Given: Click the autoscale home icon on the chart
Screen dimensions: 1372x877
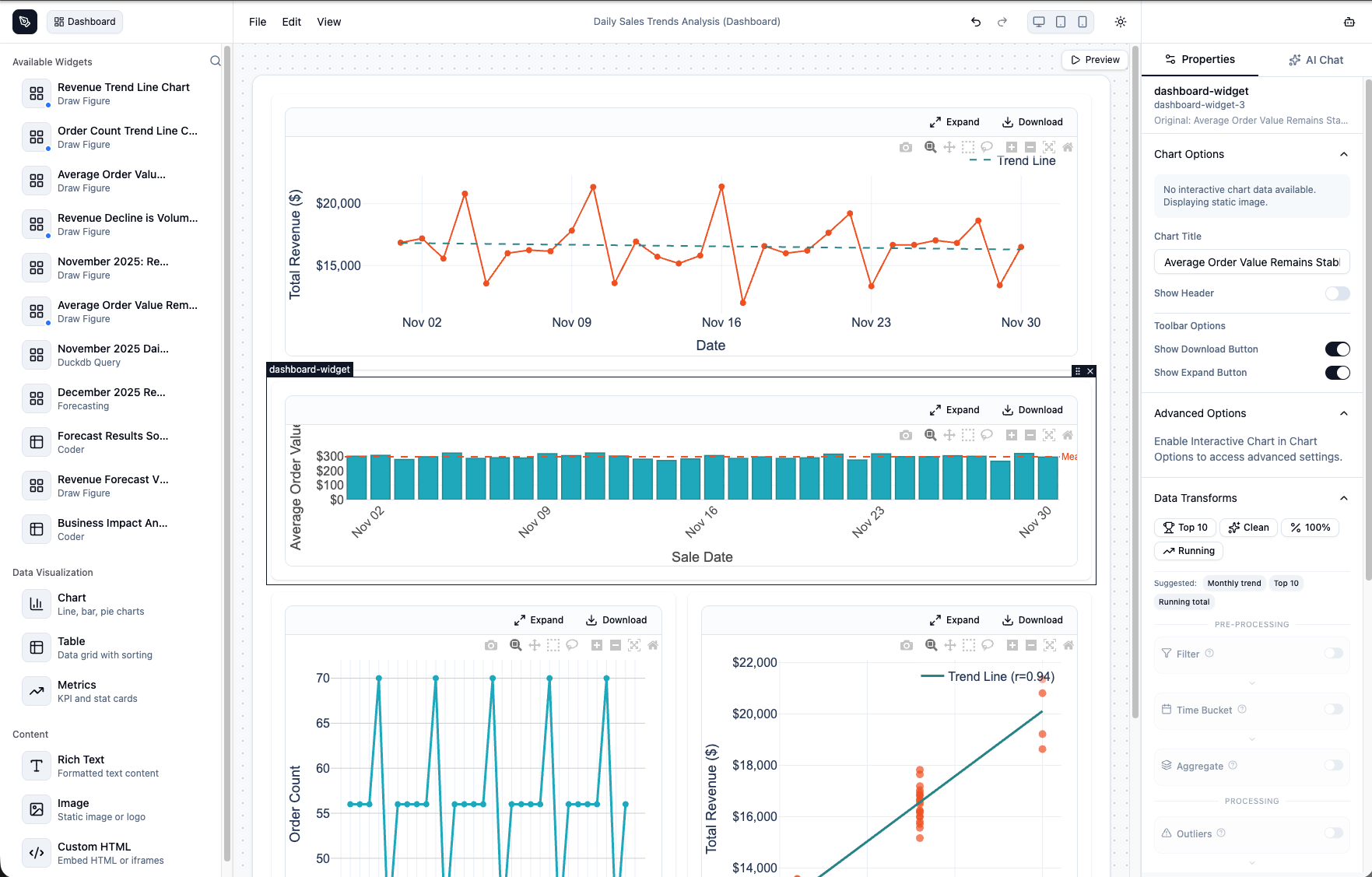Looking at the screenshot, I should click(1067, 147).
